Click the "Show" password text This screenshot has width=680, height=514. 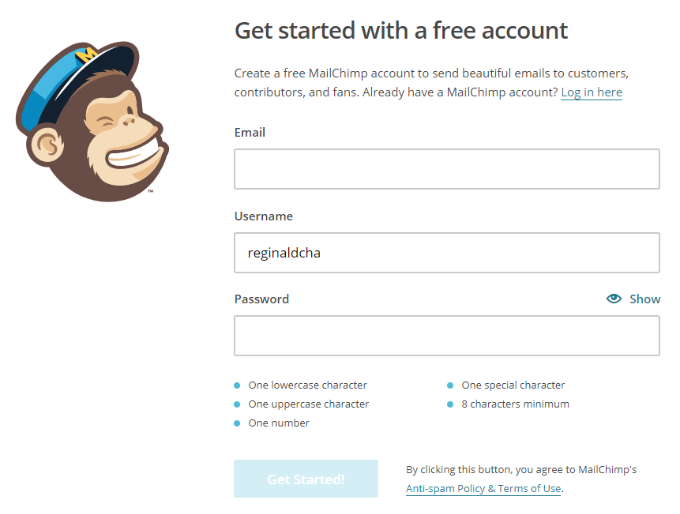(x=645, y=299)
